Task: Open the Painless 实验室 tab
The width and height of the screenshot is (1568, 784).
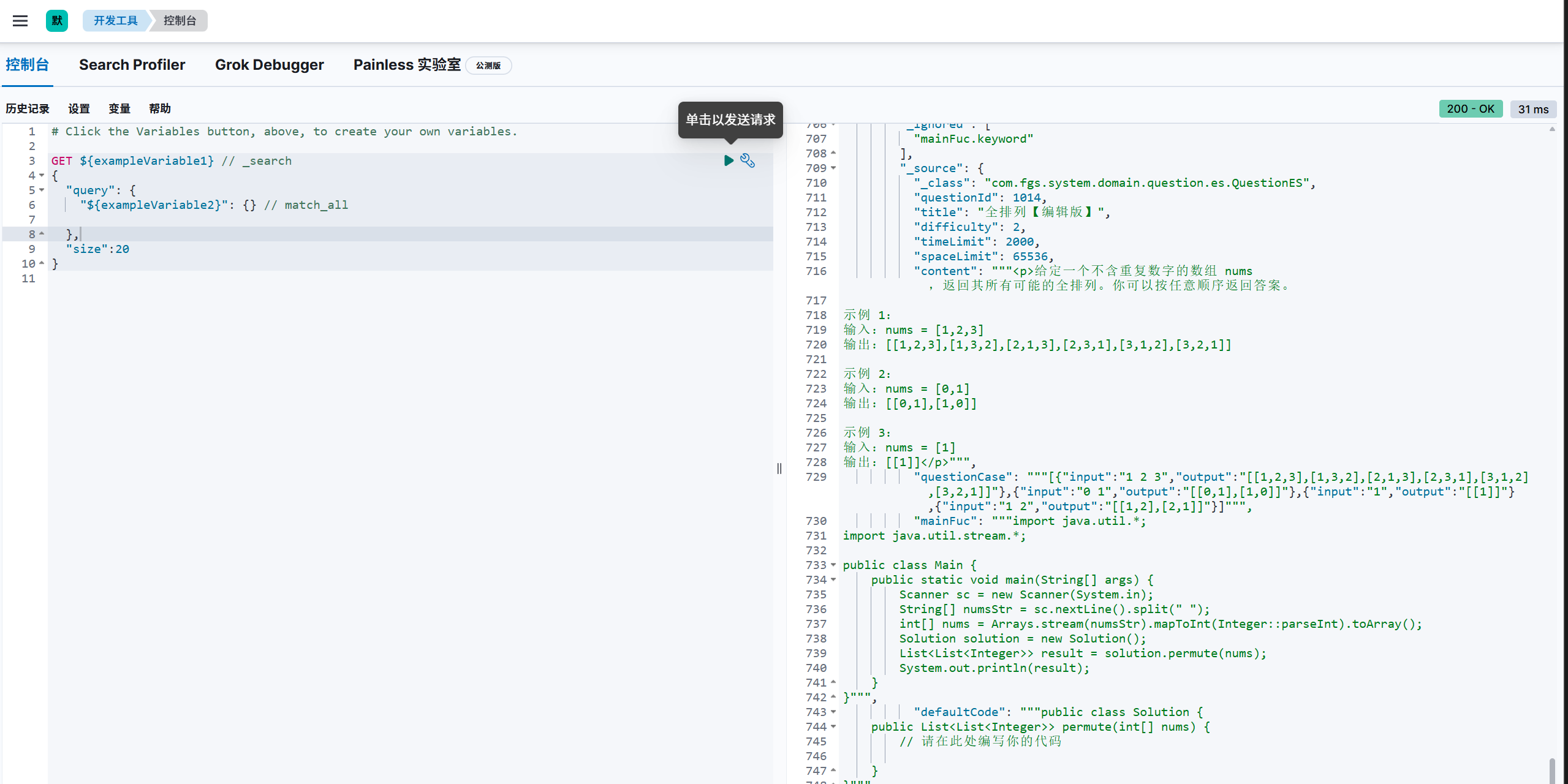Action: [407, 65]
